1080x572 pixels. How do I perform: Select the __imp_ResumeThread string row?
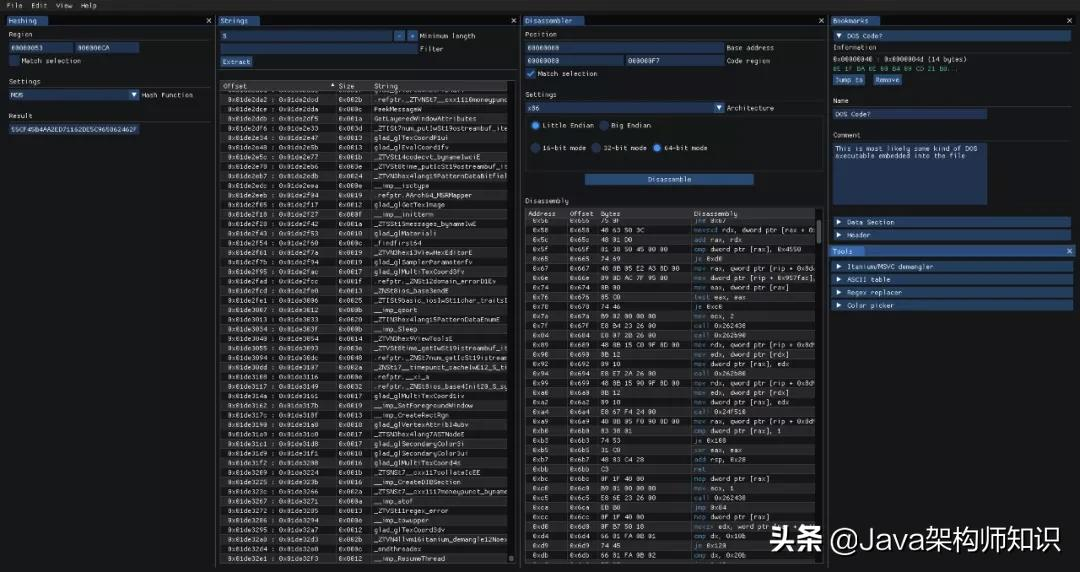[365, 558]
